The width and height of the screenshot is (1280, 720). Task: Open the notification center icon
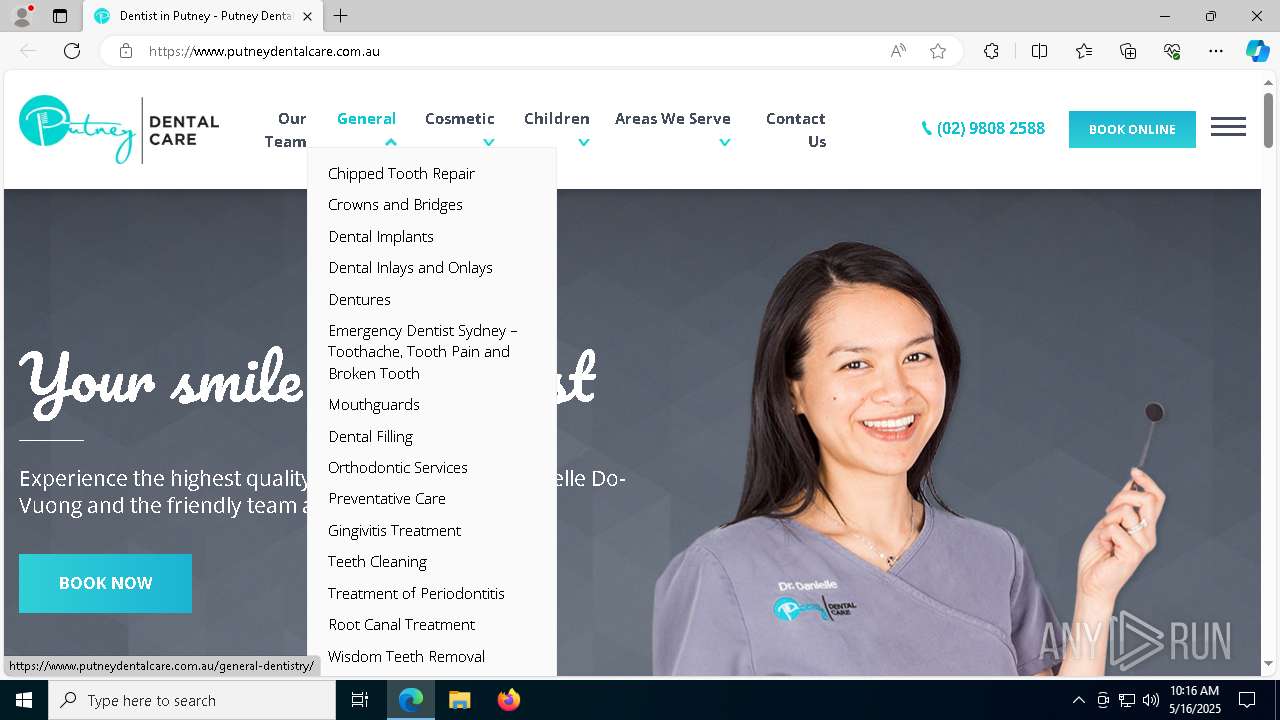(1247, 700)
